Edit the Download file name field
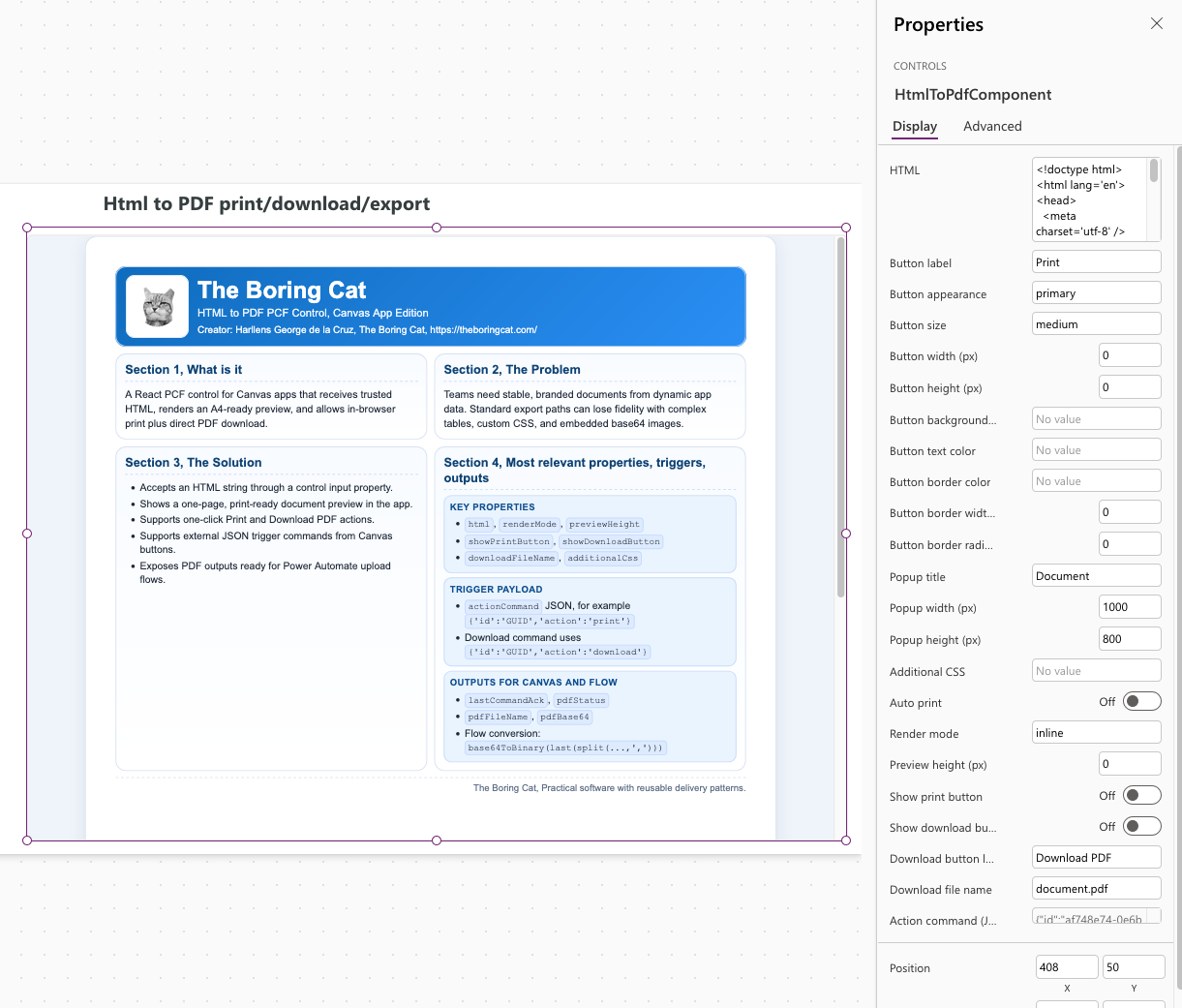The image size is (1182, 1008). 1097,888
